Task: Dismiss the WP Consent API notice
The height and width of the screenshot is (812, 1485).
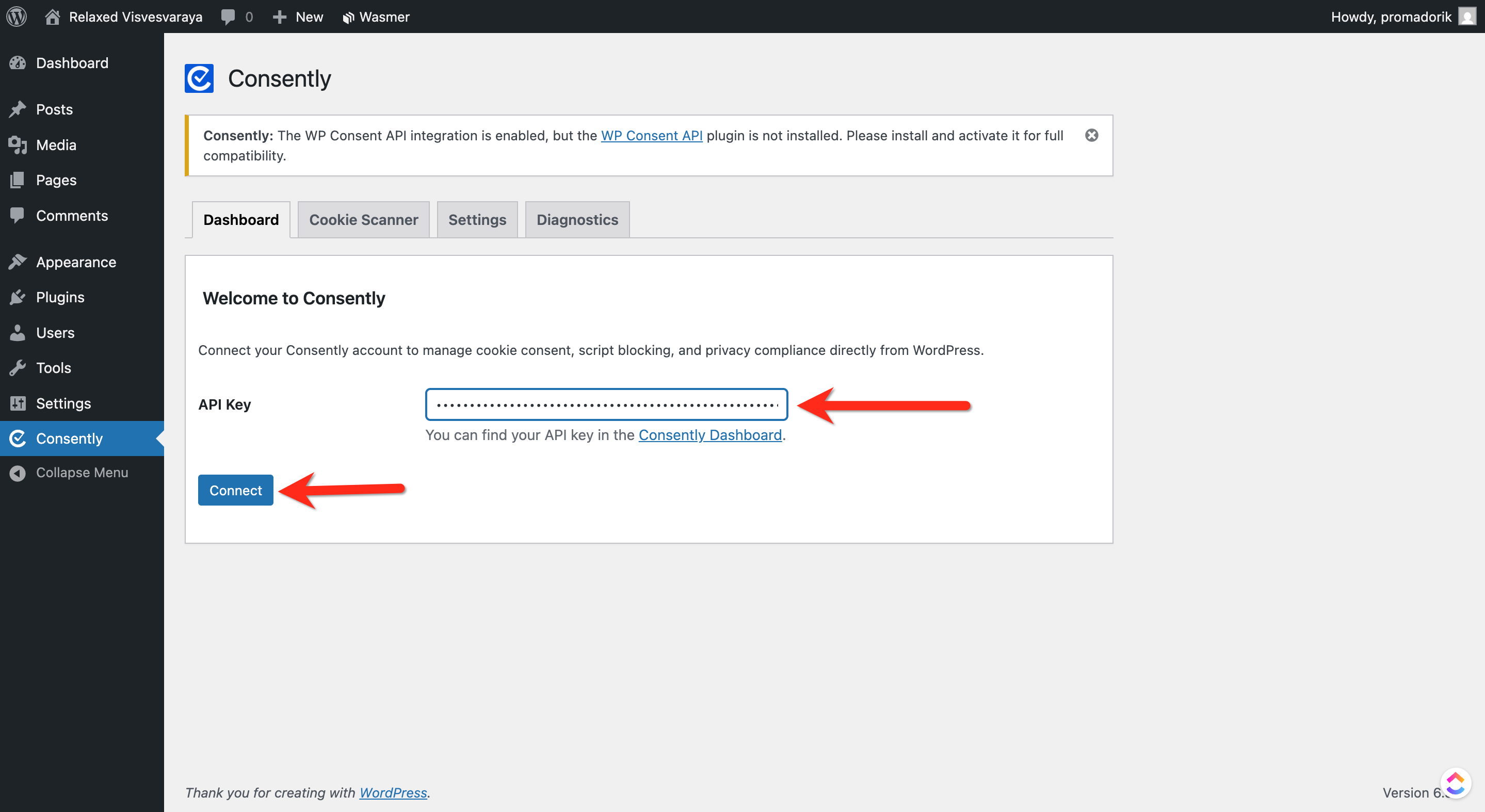Action: 1091,136
